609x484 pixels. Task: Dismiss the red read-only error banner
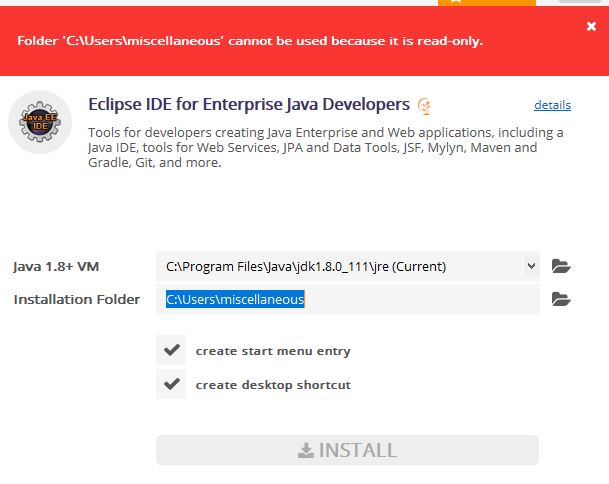(591, 26)
